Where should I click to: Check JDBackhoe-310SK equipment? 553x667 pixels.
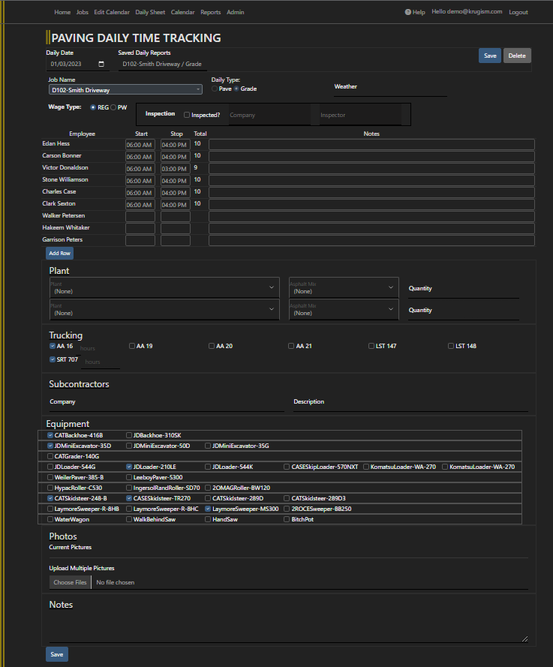pos(129,435)
